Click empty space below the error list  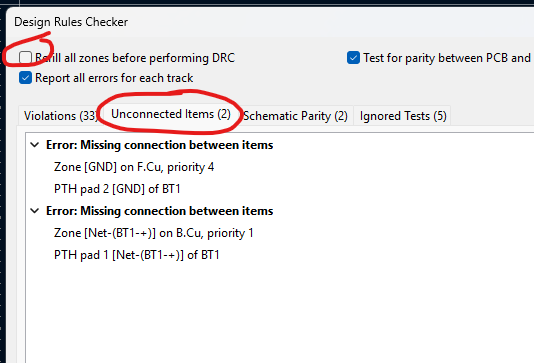coord(279,313)
